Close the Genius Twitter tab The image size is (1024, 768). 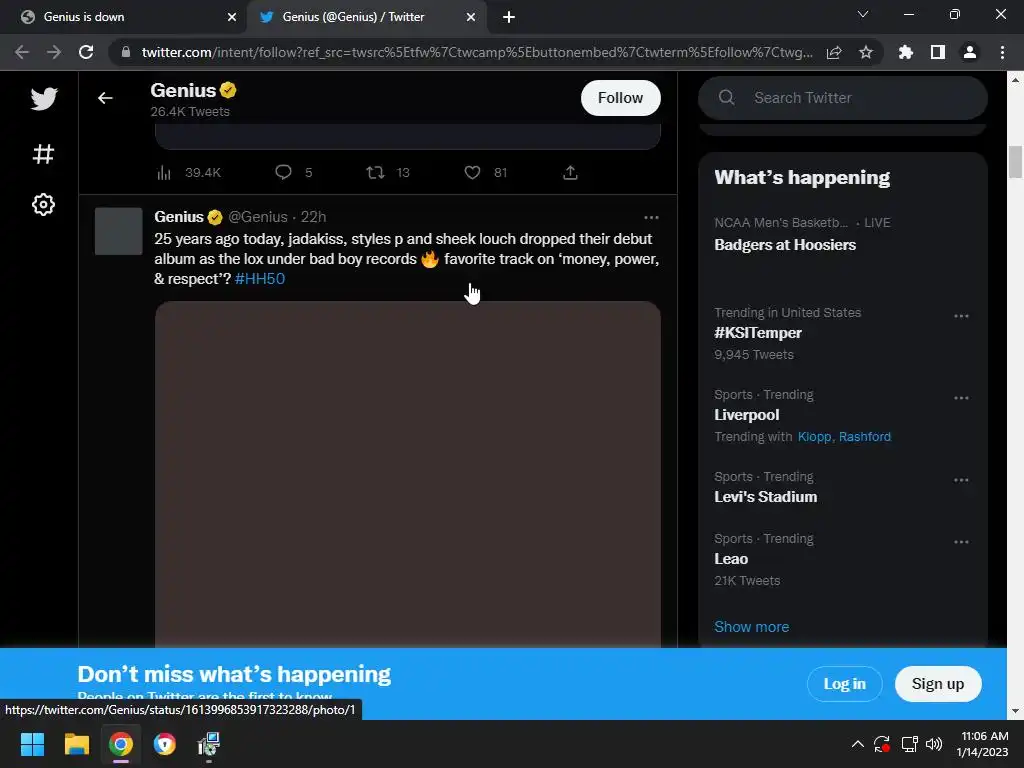(471, 17)
